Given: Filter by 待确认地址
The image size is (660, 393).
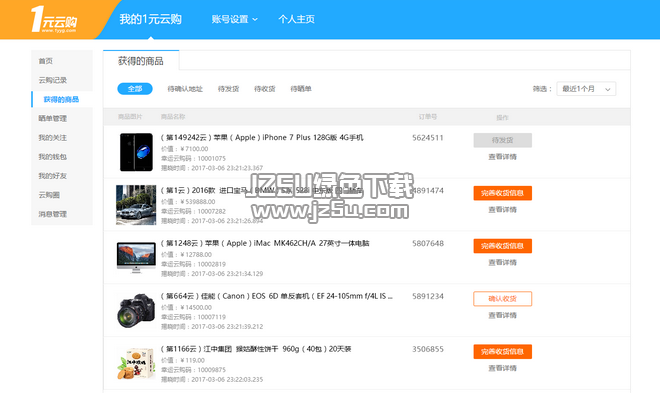Looking at the screenshot, I should tap(185, 89).
